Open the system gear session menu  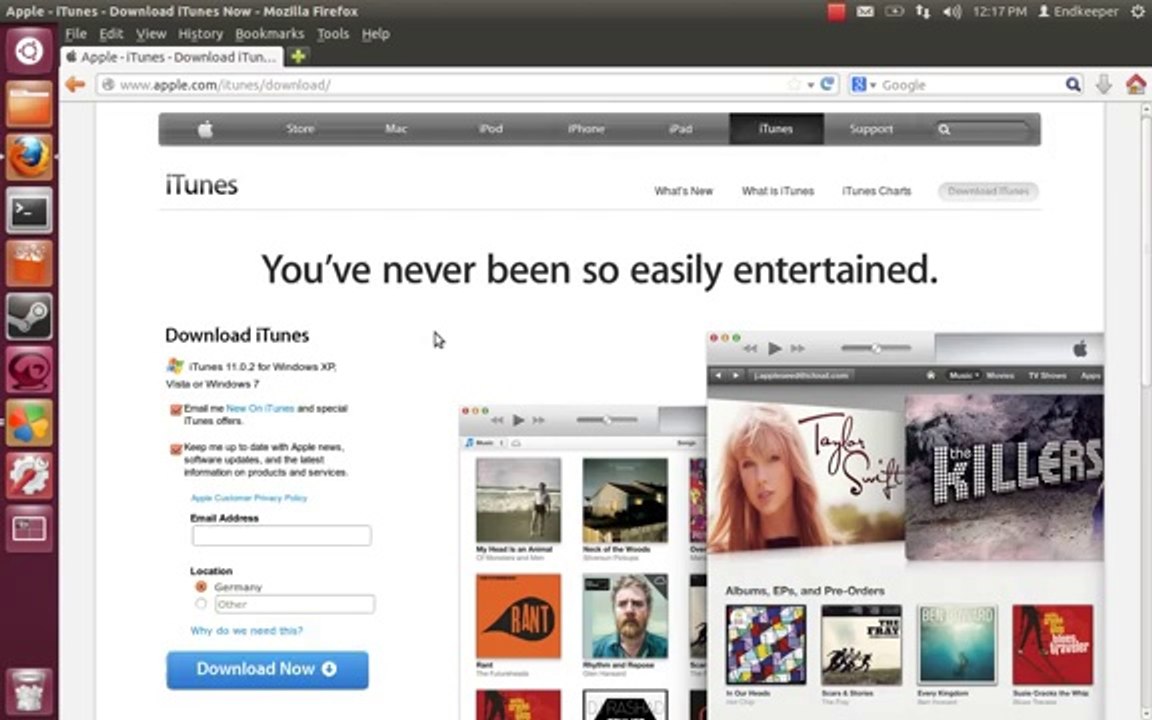(1138, 12)
